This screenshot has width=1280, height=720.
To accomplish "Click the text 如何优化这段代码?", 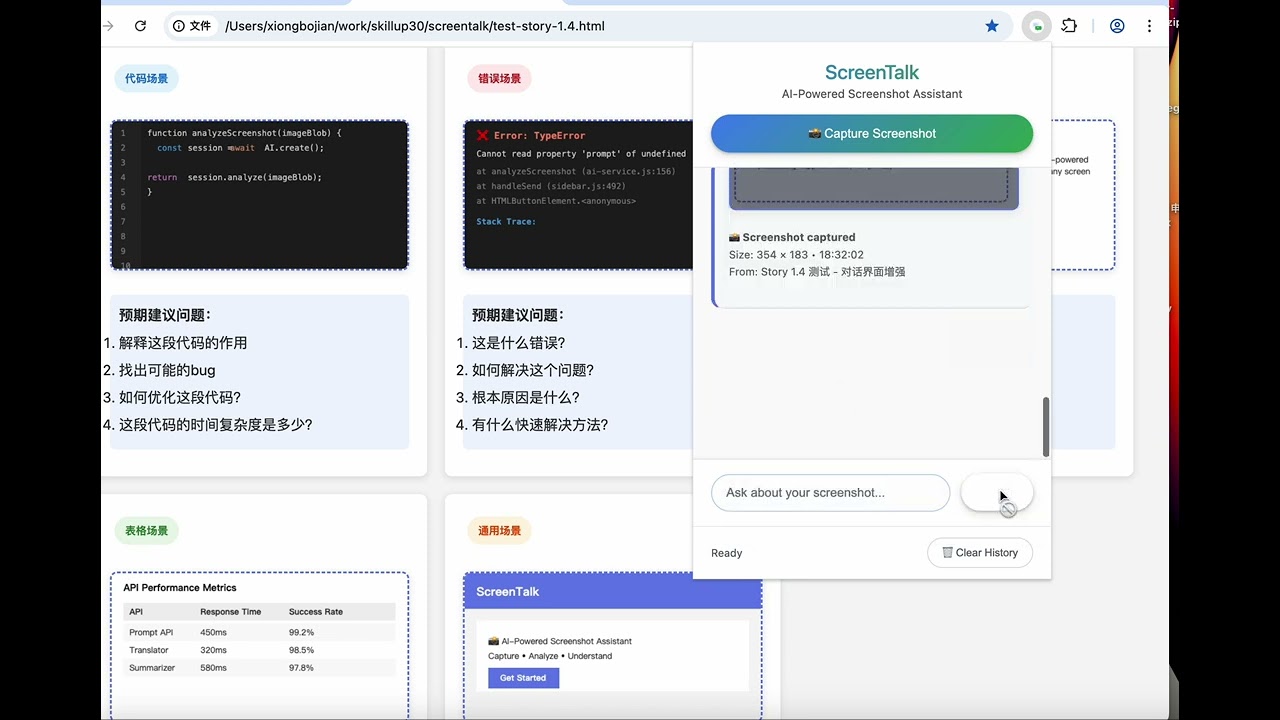I will tap(180, 397).
